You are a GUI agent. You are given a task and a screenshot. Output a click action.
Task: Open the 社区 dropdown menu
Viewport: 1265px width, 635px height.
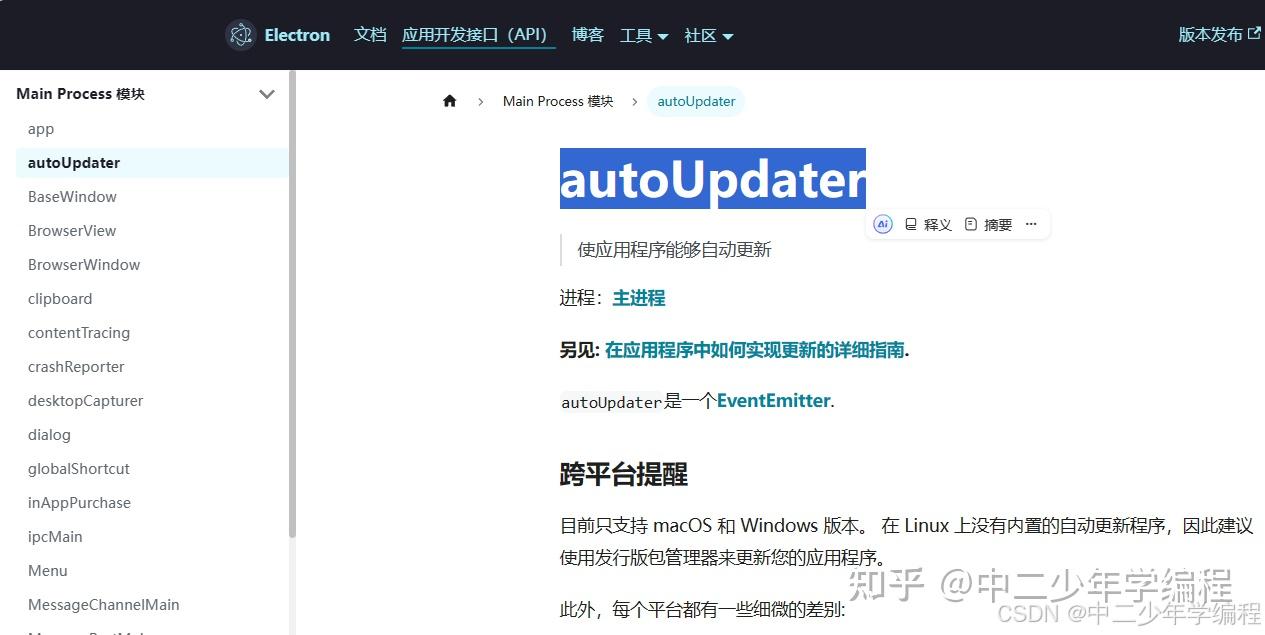[x=708, y=35]
